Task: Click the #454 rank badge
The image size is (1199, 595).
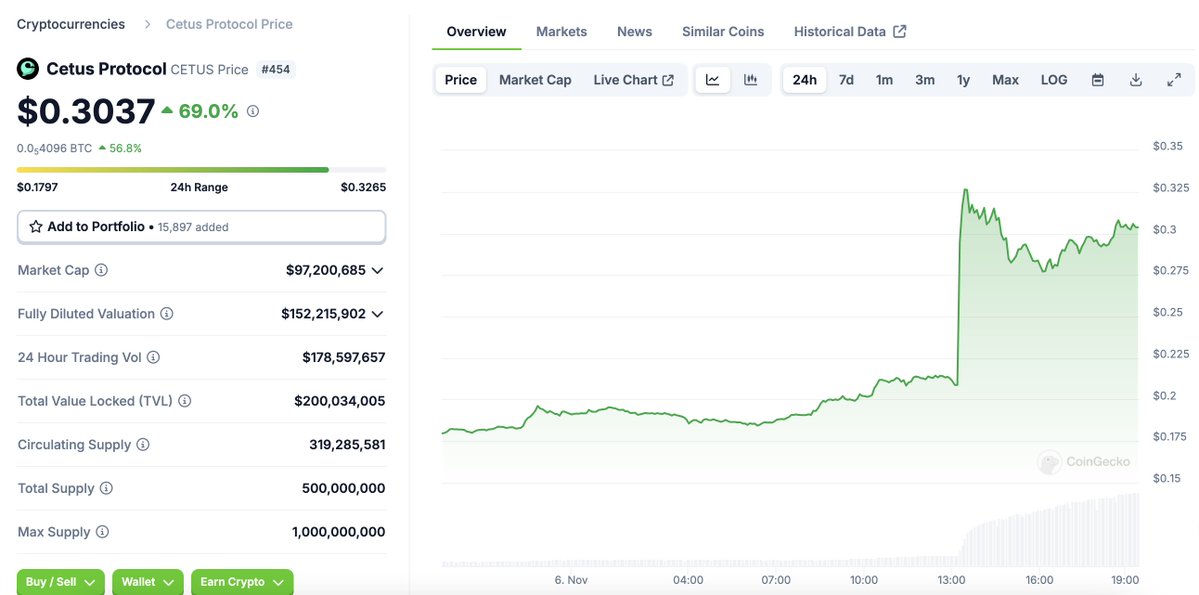Action: [275, 70]
